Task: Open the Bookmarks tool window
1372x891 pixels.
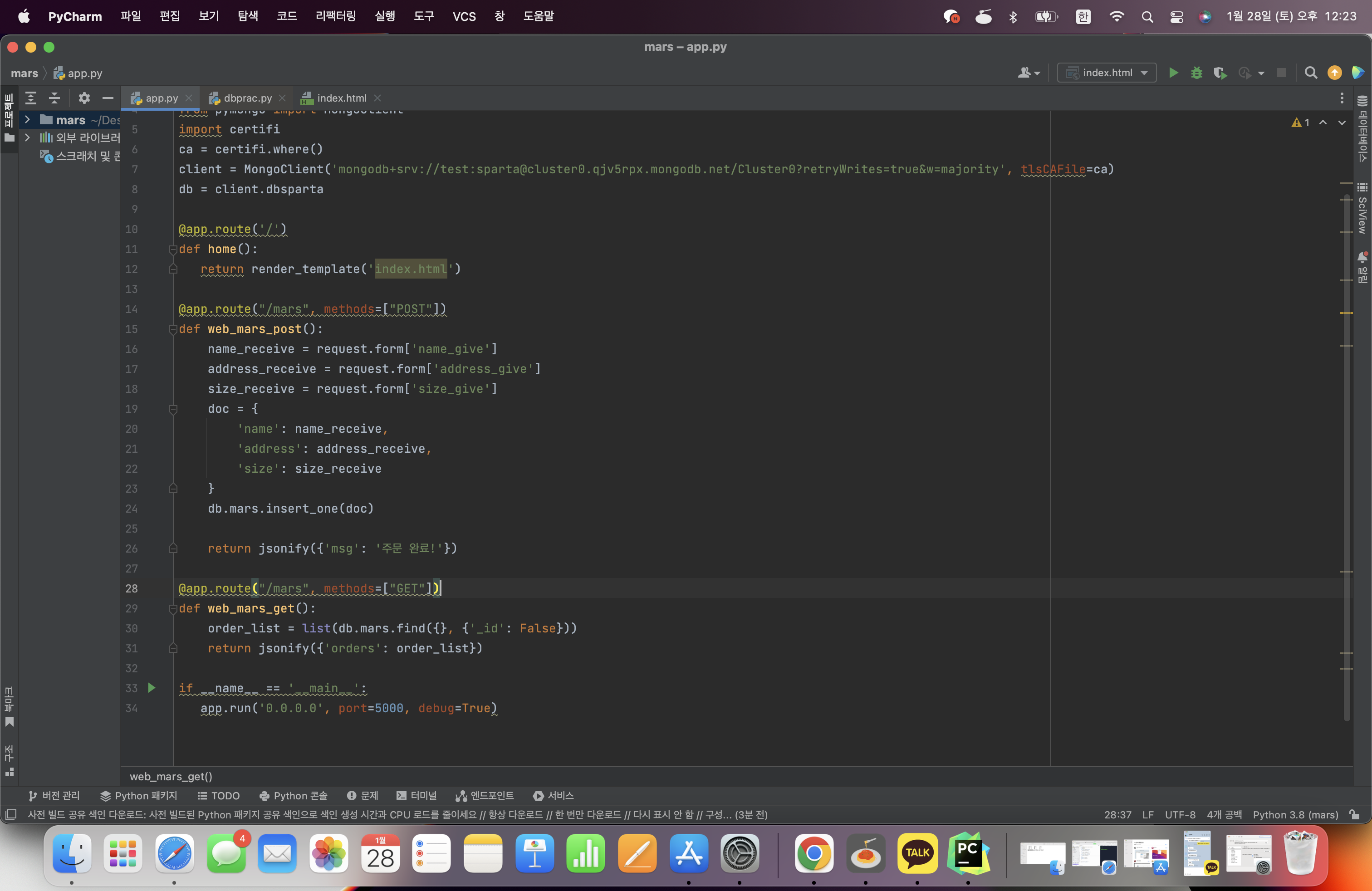Action: click(9, 706)
